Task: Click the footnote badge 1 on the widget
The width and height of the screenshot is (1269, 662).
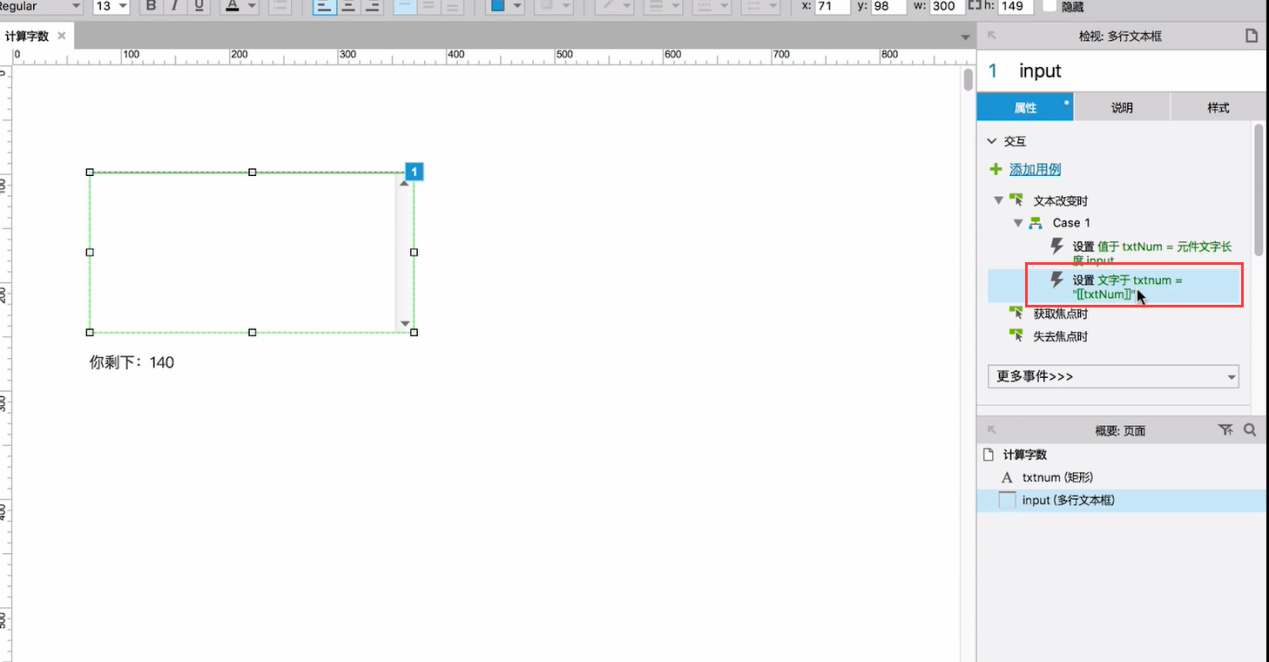Action: tap(414, 172)
